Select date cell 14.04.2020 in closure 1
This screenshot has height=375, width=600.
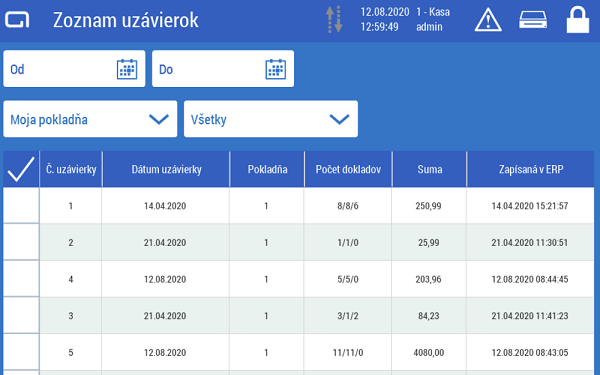(165, 206)
